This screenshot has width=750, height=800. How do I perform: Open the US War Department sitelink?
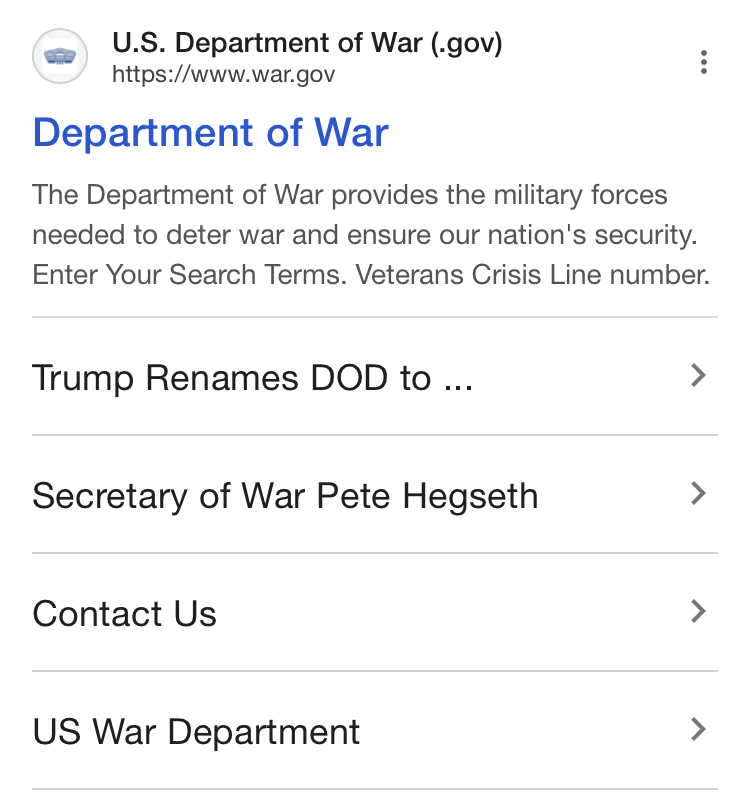[x=196, y=732]
